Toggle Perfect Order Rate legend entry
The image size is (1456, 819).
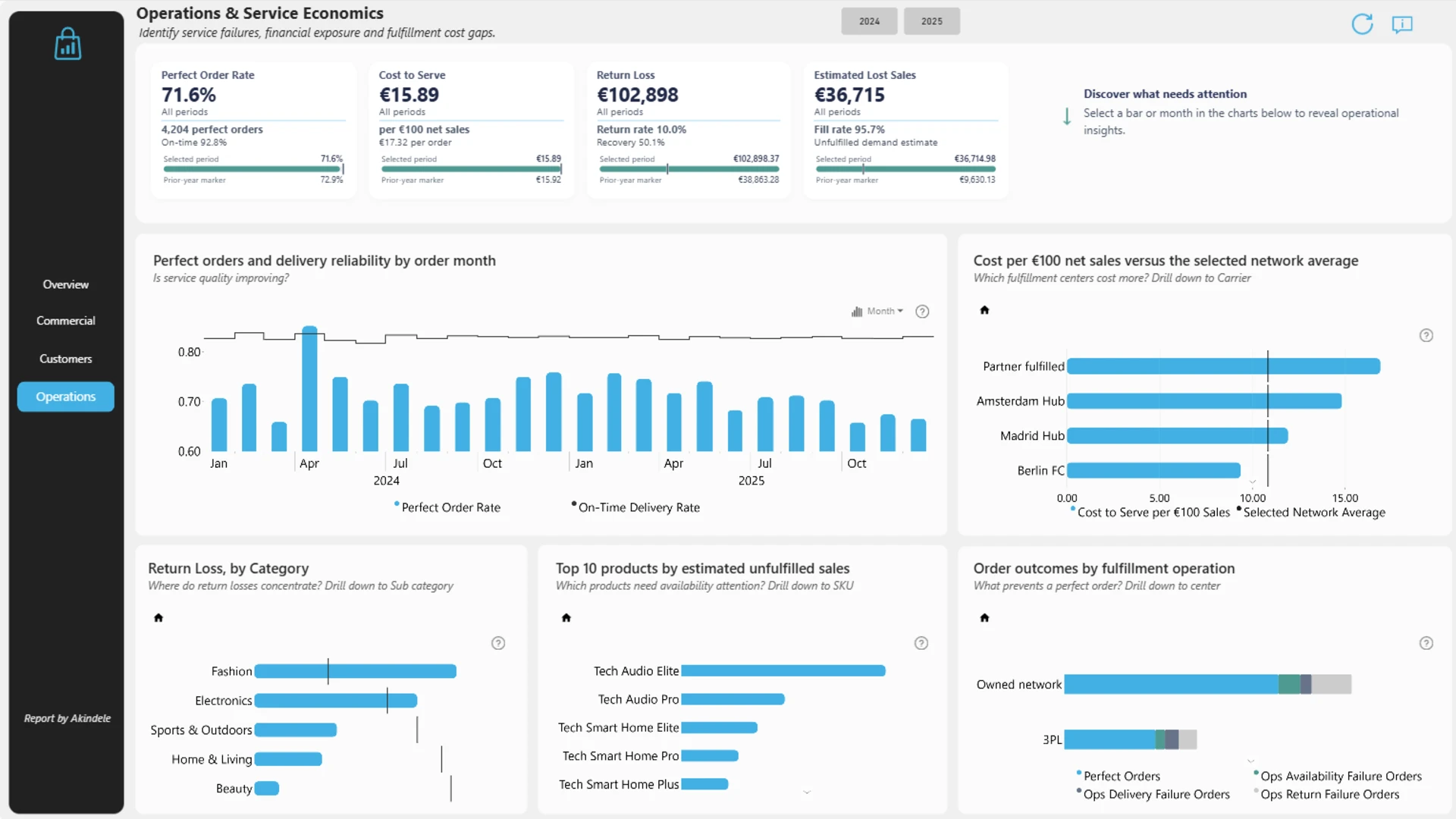447,507
